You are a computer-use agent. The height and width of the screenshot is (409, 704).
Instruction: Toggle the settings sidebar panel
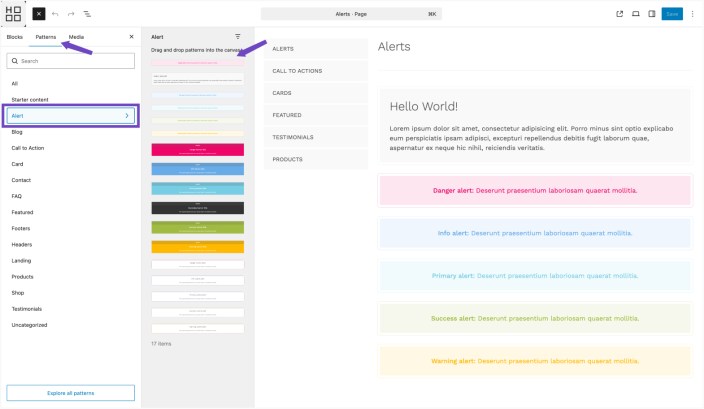click(x=652, y=14)
